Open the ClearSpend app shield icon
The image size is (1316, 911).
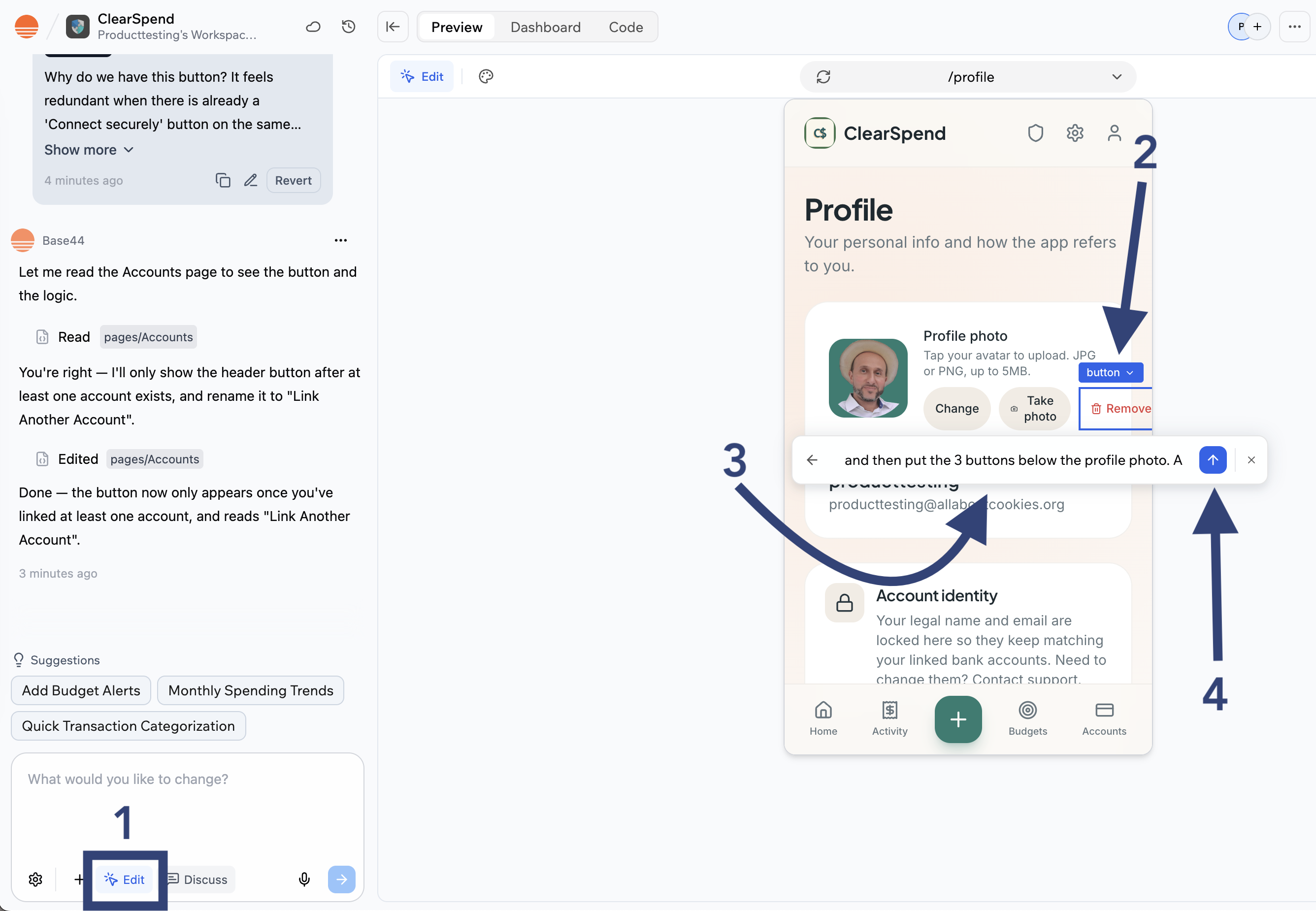pyautogui.click(x=78, y=27)
